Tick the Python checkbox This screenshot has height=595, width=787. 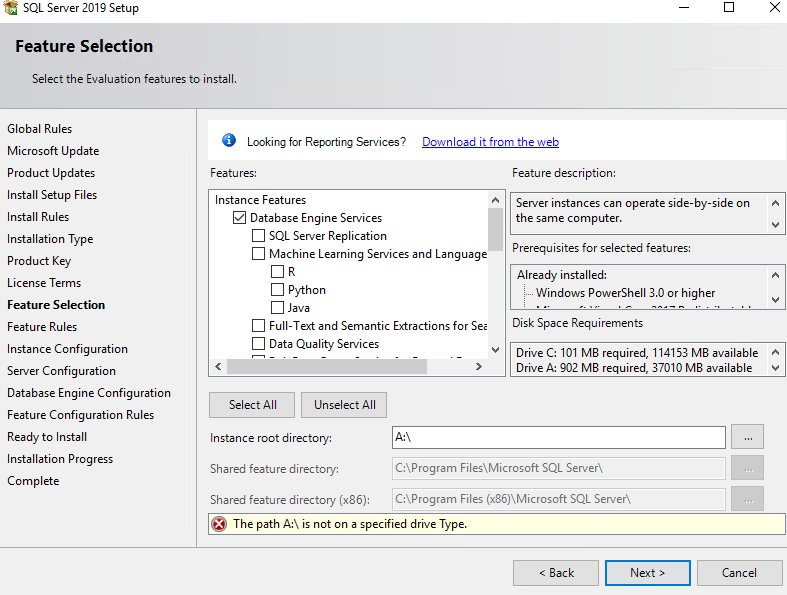click(277, 290)
